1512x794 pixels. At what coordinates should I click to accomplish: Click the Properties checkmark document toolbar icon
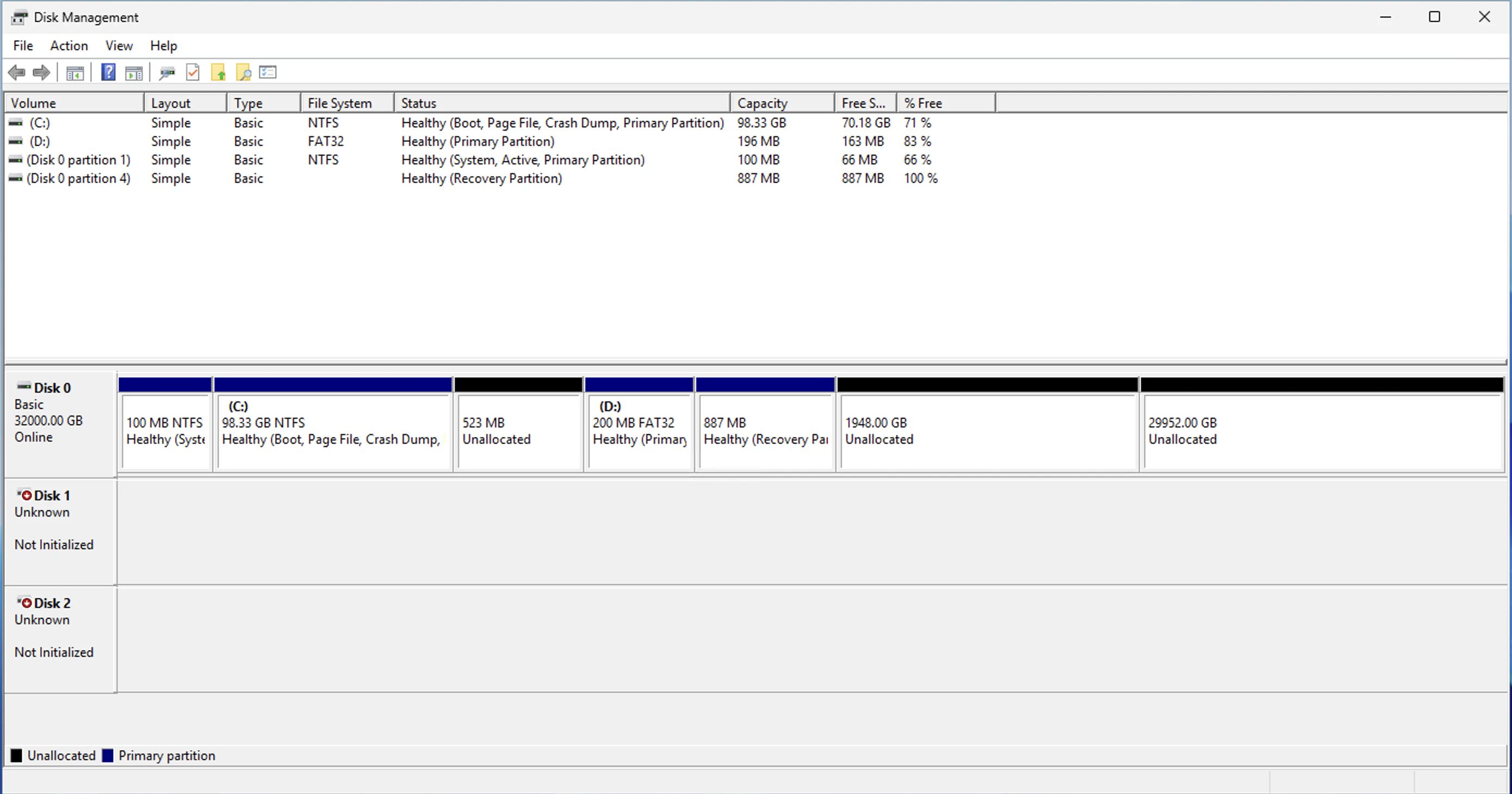[x=193, y=72]
